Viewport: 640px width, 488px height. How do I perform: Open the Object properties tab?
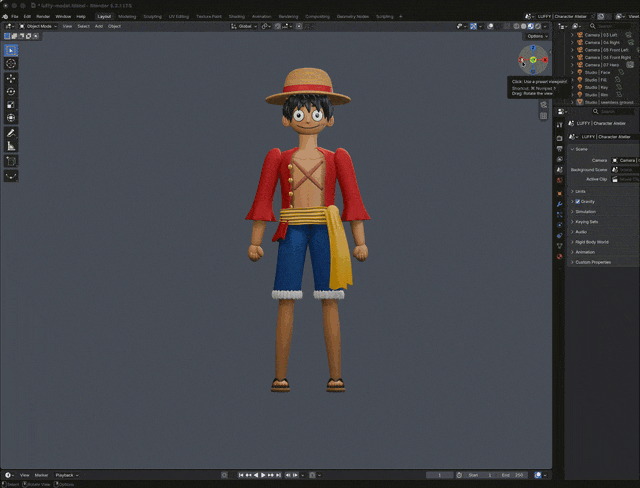(560, 193)
